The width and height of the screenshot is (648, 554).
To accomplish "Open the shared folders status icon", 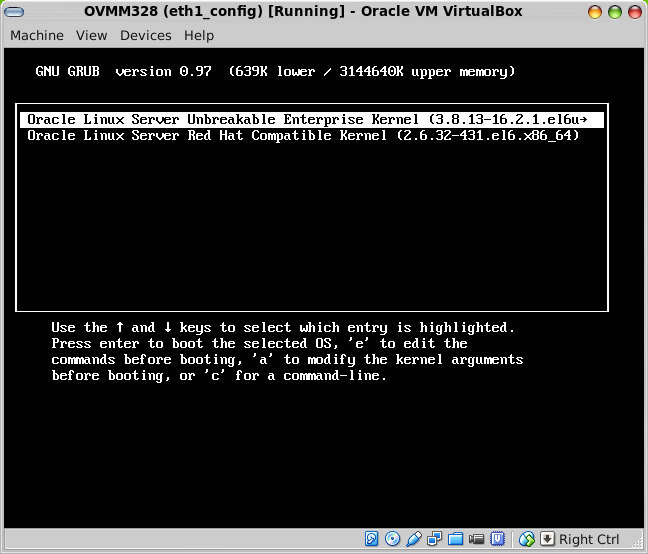I will pos(455,539).
